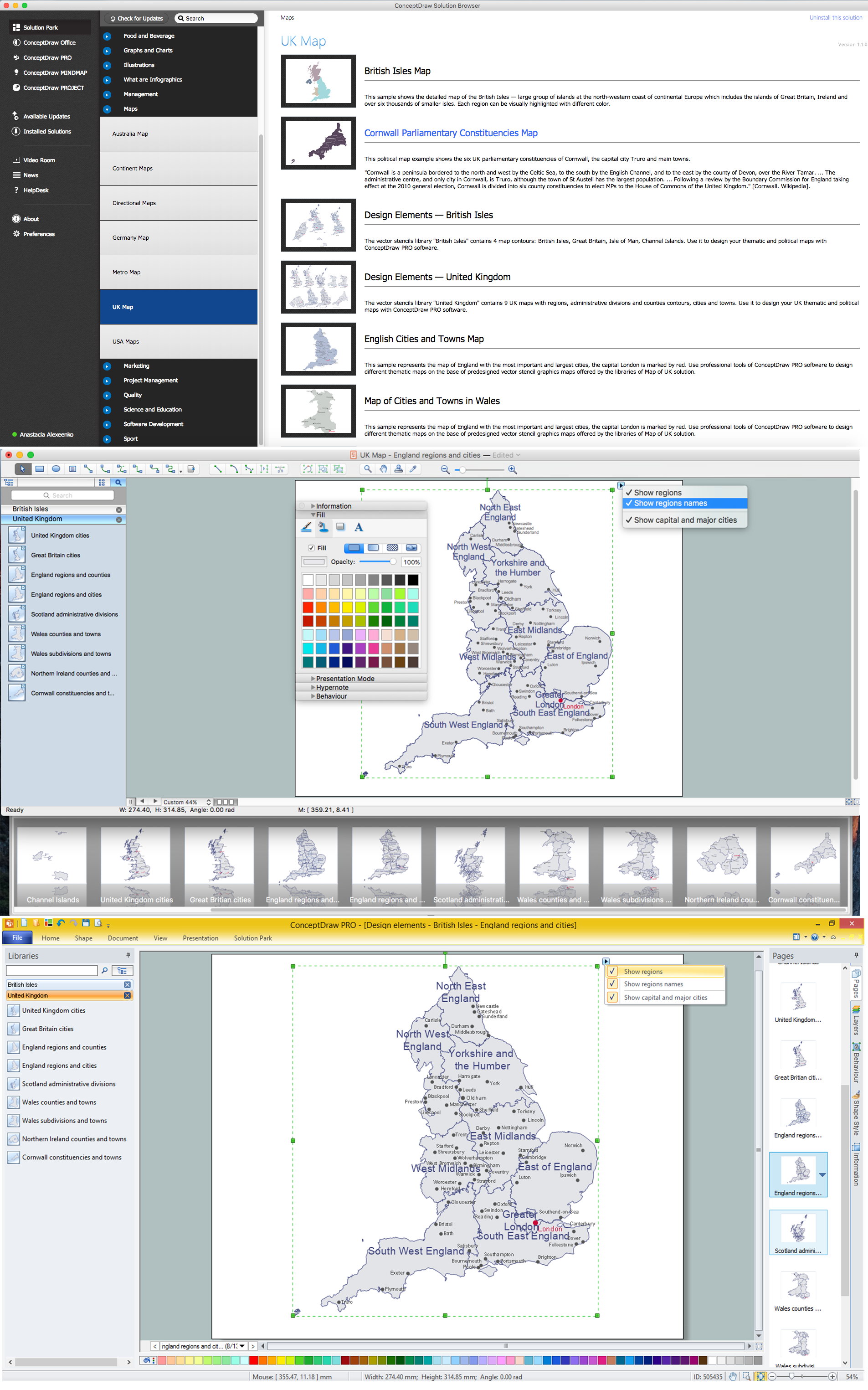The image size is (868, 1390).
Task: Uncheck Show regions names in Windows popup
Action: [x=612, y=984]
